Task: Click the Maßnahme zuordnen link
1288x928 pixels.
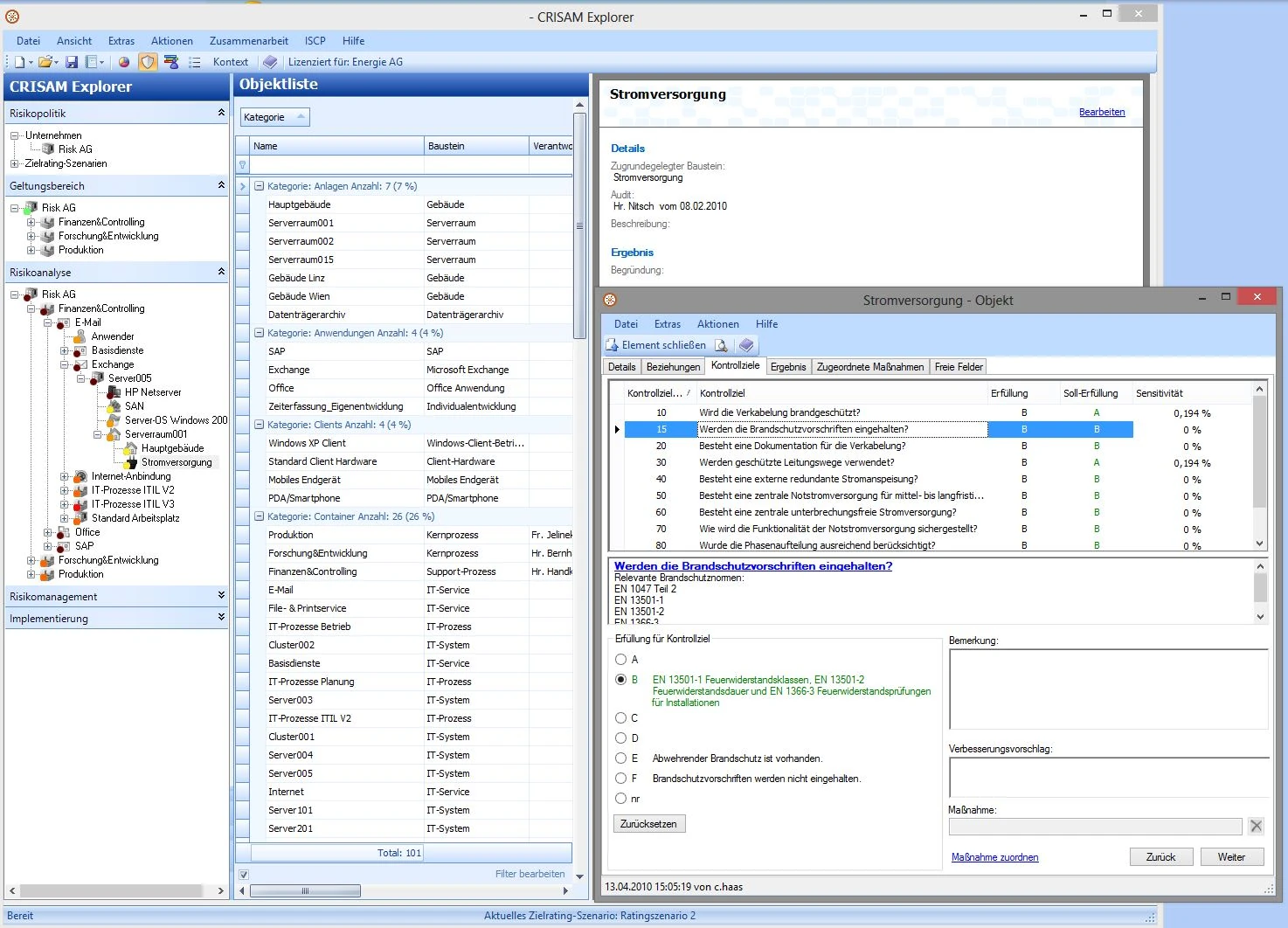Action: [994, 857]
